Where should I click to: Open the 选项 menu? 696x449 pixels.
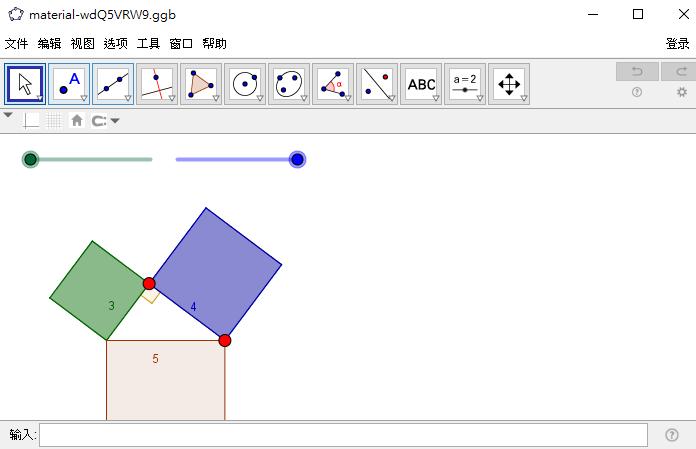click(x=115, y=43)
